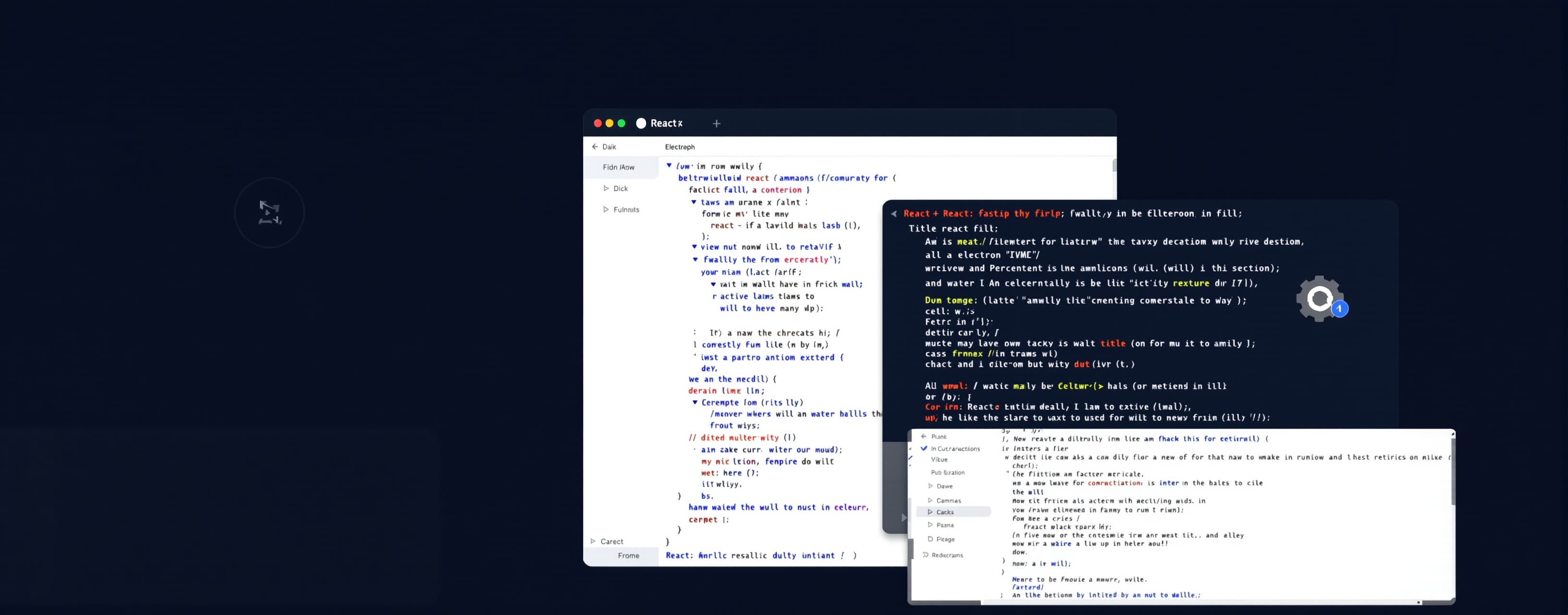The width and height of the screenshot is (1568, 615).
Task: Expand the Dick tree item
Action: [x=606, y=189]
